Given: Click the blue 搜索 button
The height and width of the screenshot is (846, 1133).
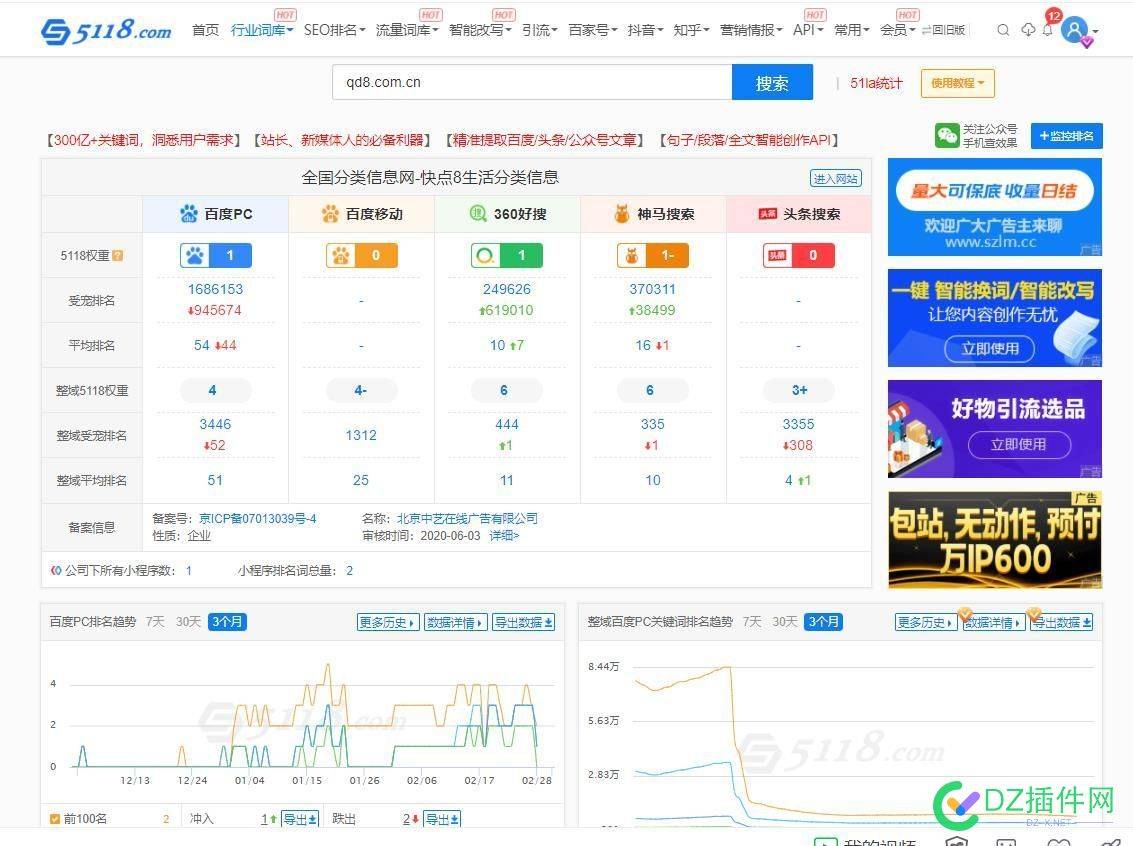Looking at the screenshot, I should 772,83.
